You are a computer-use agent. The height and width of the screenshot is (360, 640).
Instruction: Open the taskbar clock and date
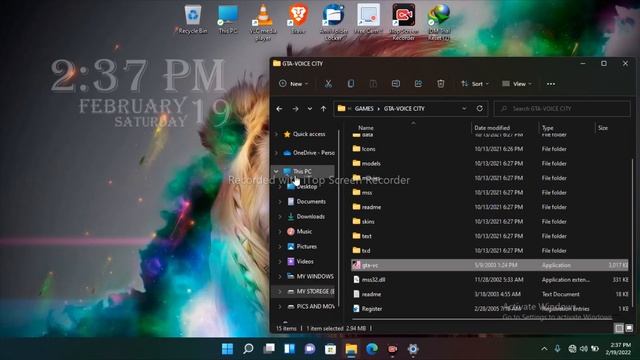(618, 349)
